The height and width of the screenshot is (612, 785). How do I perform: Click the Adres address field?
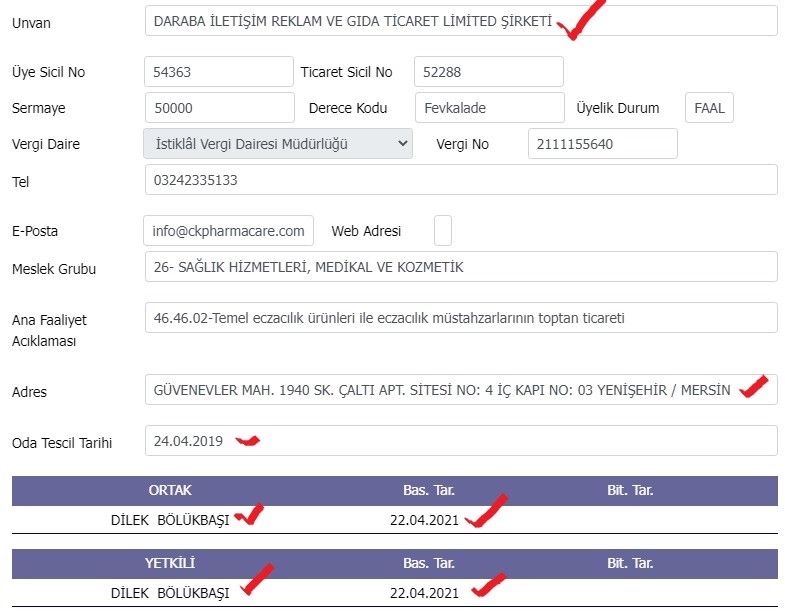point(461,389)
